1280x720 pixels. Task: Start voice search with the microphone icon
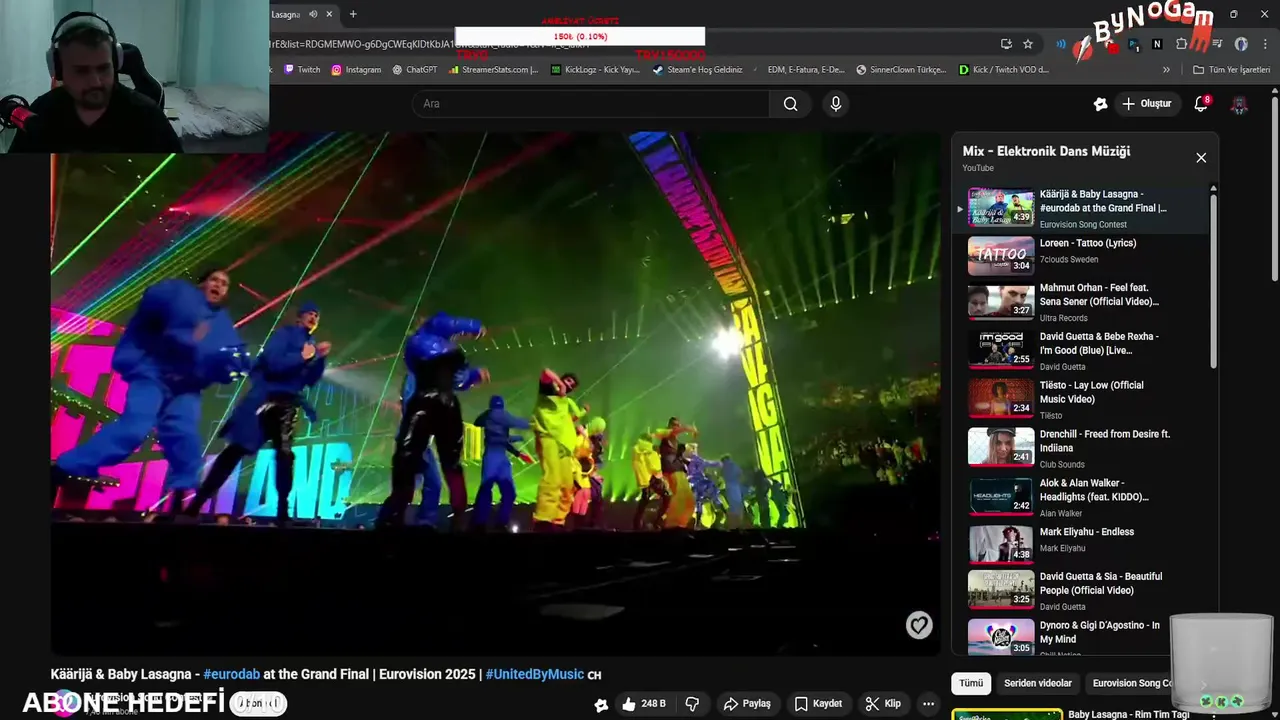pos(836,104)
